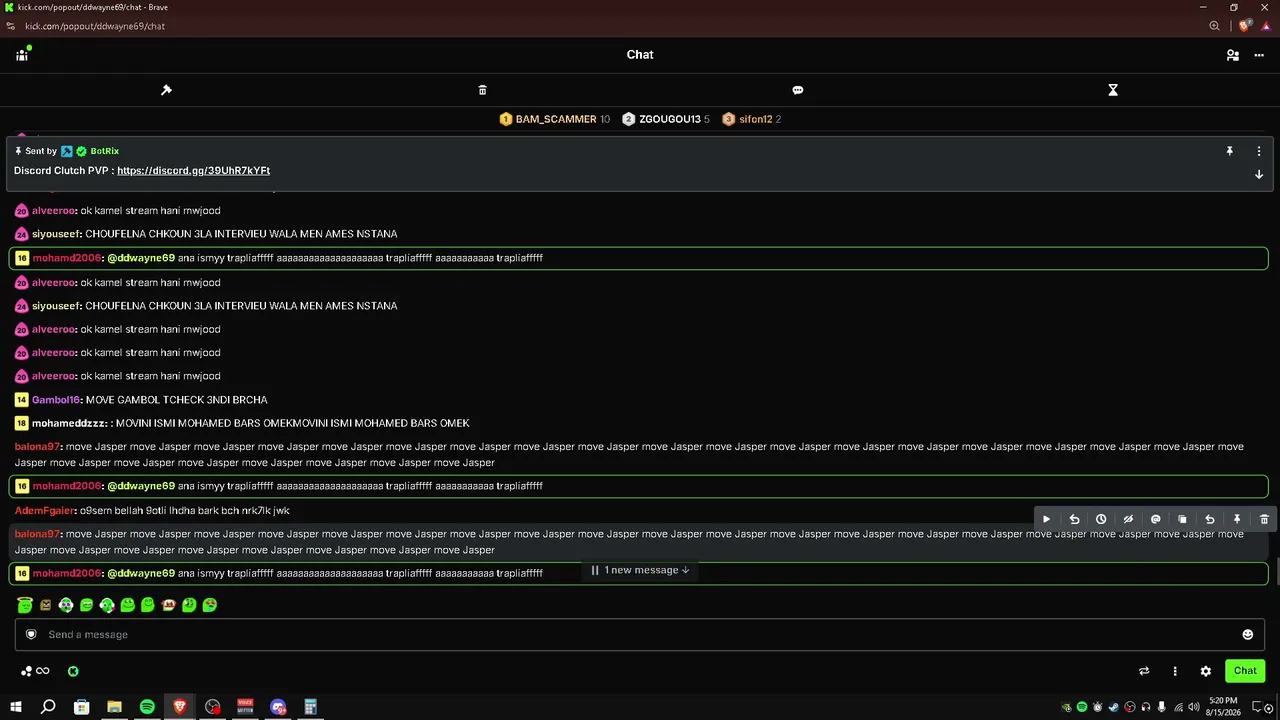1280x720 pixels.
Task: Click Brave address bar URL
Action: point(95,26)
